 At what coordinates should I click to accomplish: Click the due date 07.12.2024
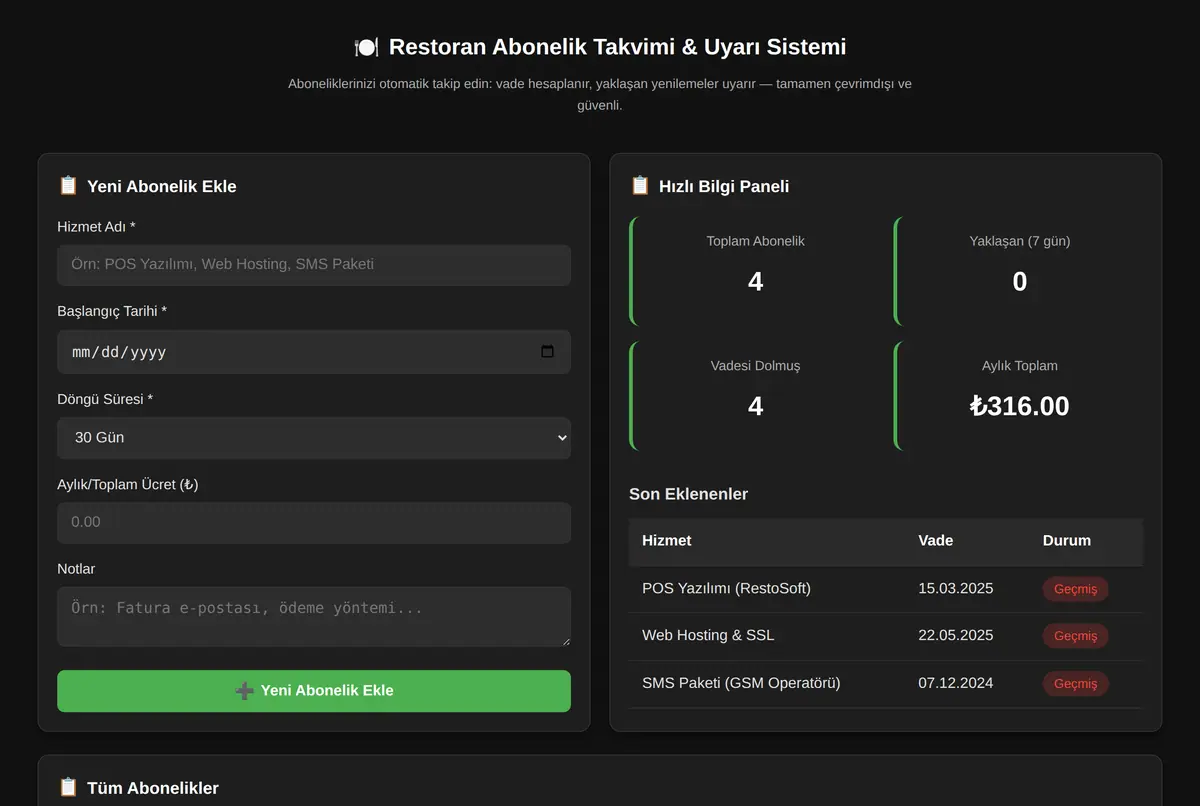click(956, 684)
